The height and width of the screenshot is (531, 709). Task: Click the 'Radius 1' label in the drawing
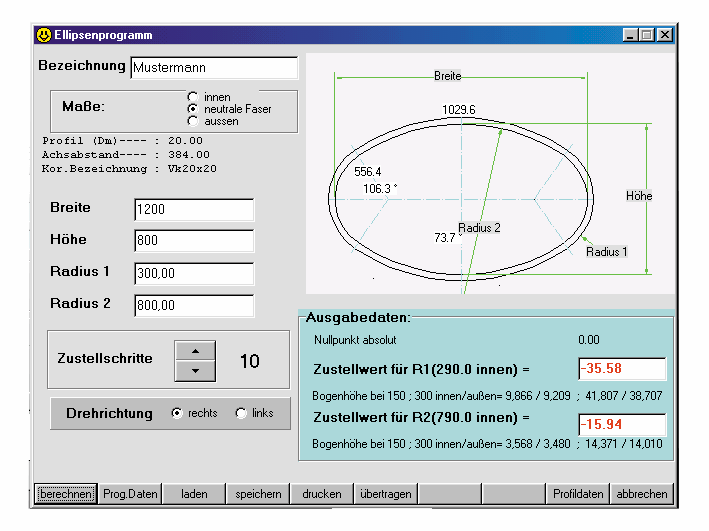point(607,252)
